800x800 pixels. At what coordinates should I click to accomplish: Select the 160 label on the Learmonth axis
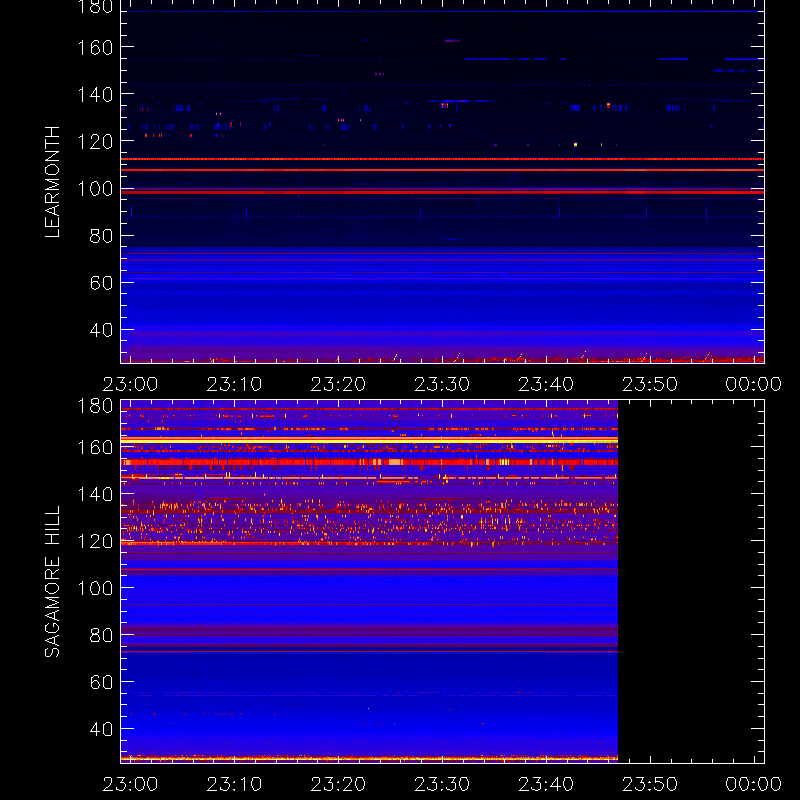95,47
